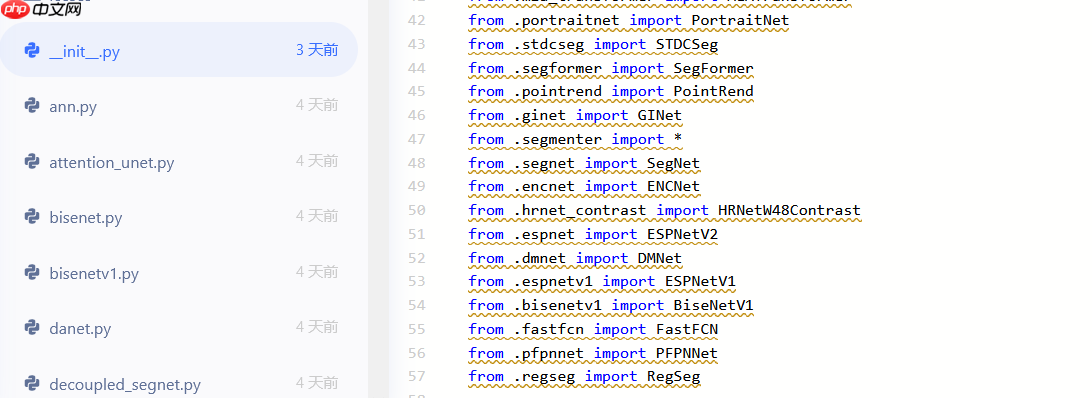Open danet.py in the sidebar

179,328
